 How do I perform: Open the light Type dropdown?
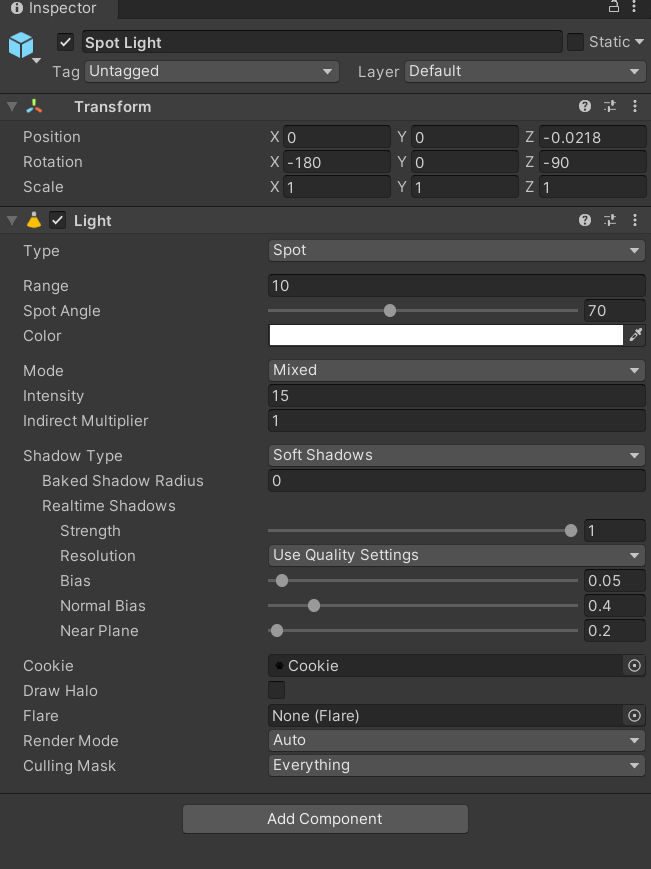[x=456, y=250]
